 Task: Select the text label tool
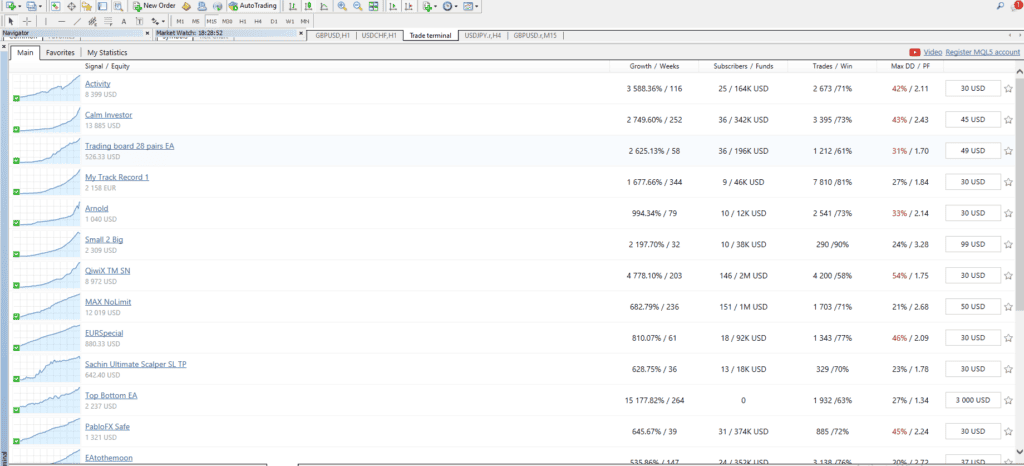point(139,22)
